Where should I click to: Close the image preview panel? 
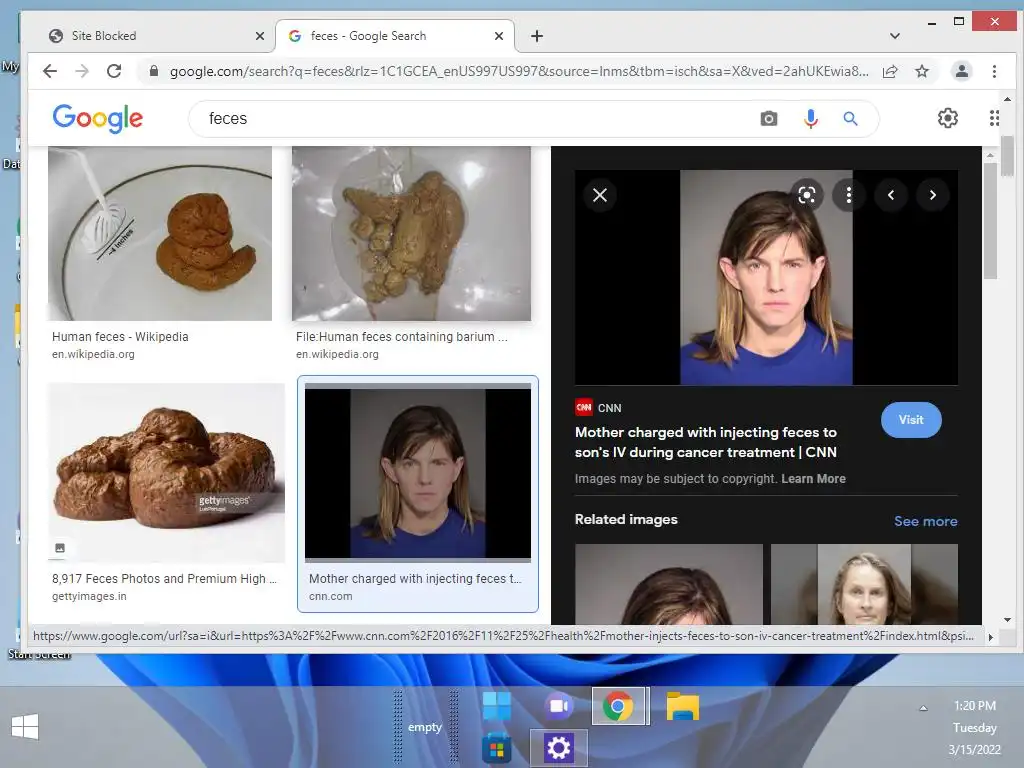tap(600, 195)
